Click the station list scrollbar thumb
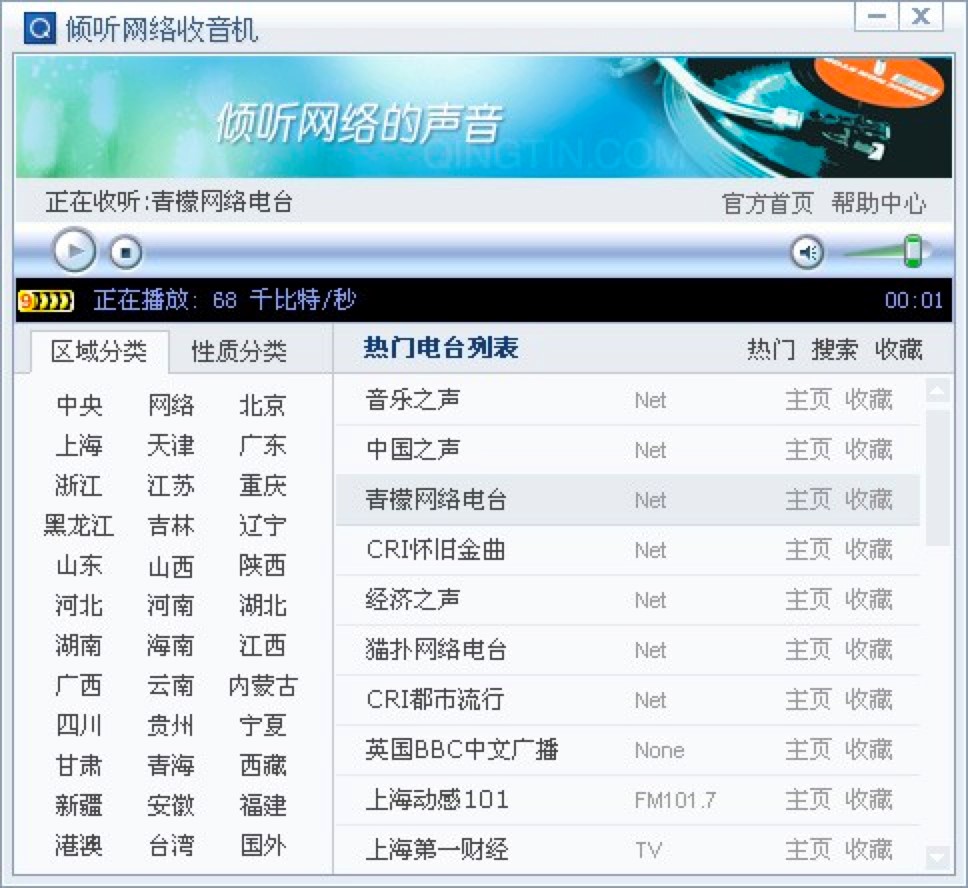This screenshot has width=968, height=888. (x=938, y=478)
